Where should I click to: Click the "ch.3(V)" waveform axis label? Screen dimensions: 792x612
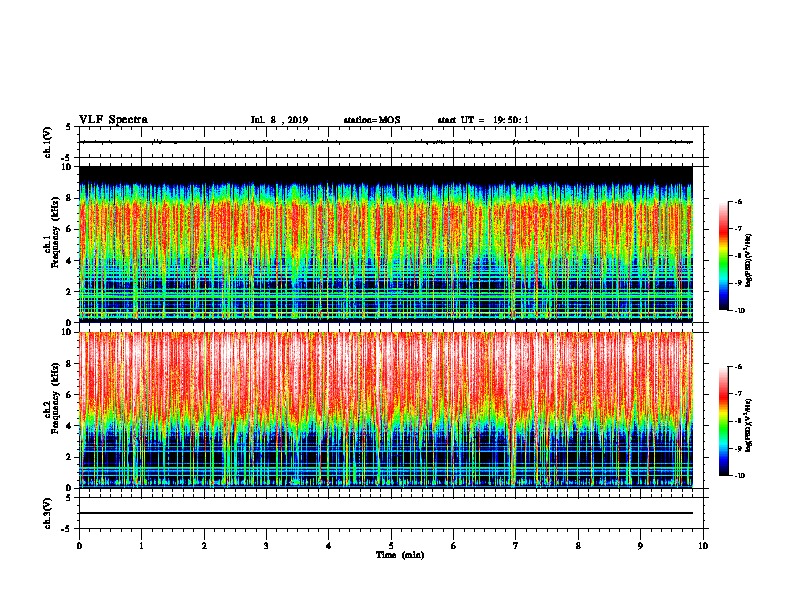tap(47, 513)
